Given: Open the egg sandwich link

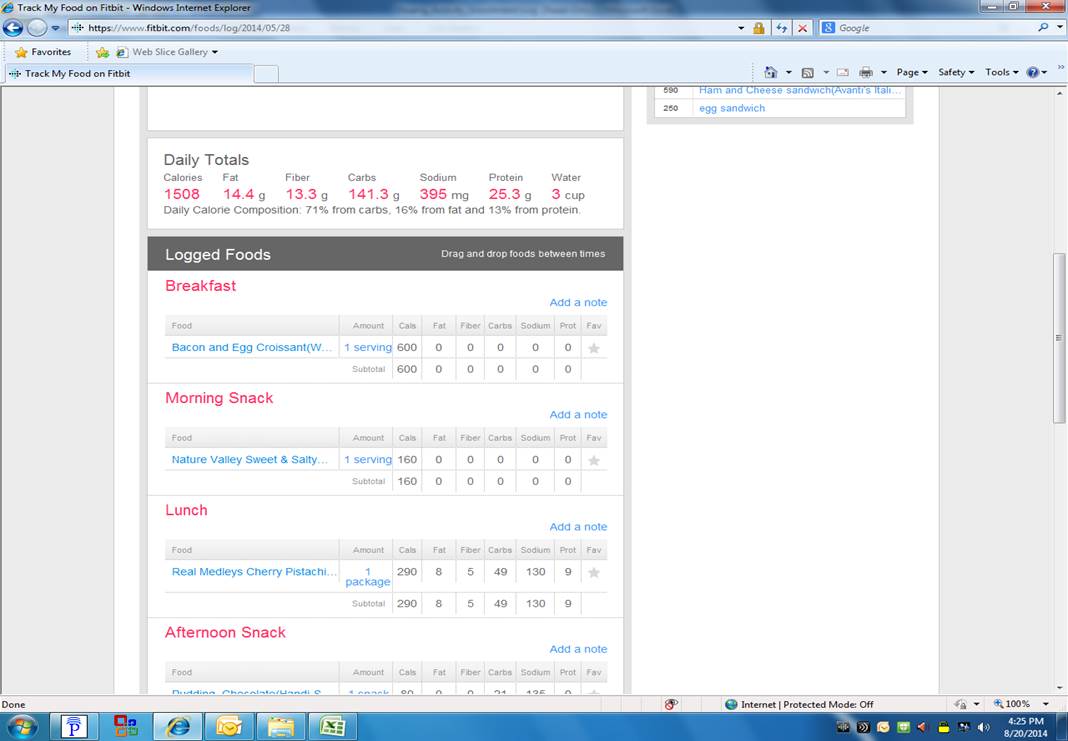Looking at the screenshot, I should 732,108.
